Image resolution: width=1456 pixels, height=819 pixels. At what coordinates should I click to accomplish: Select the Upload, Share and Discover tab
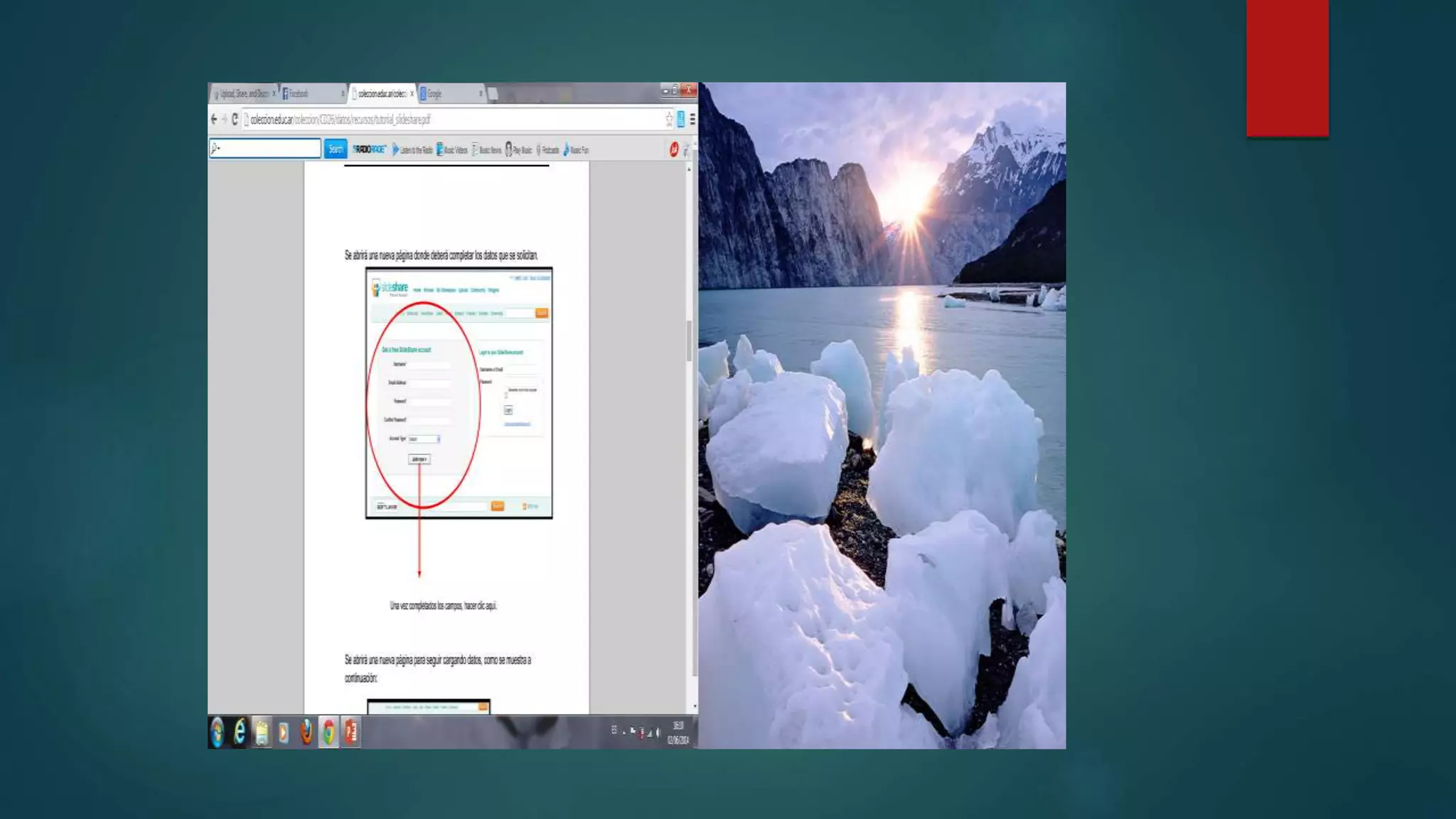(243, 94)
